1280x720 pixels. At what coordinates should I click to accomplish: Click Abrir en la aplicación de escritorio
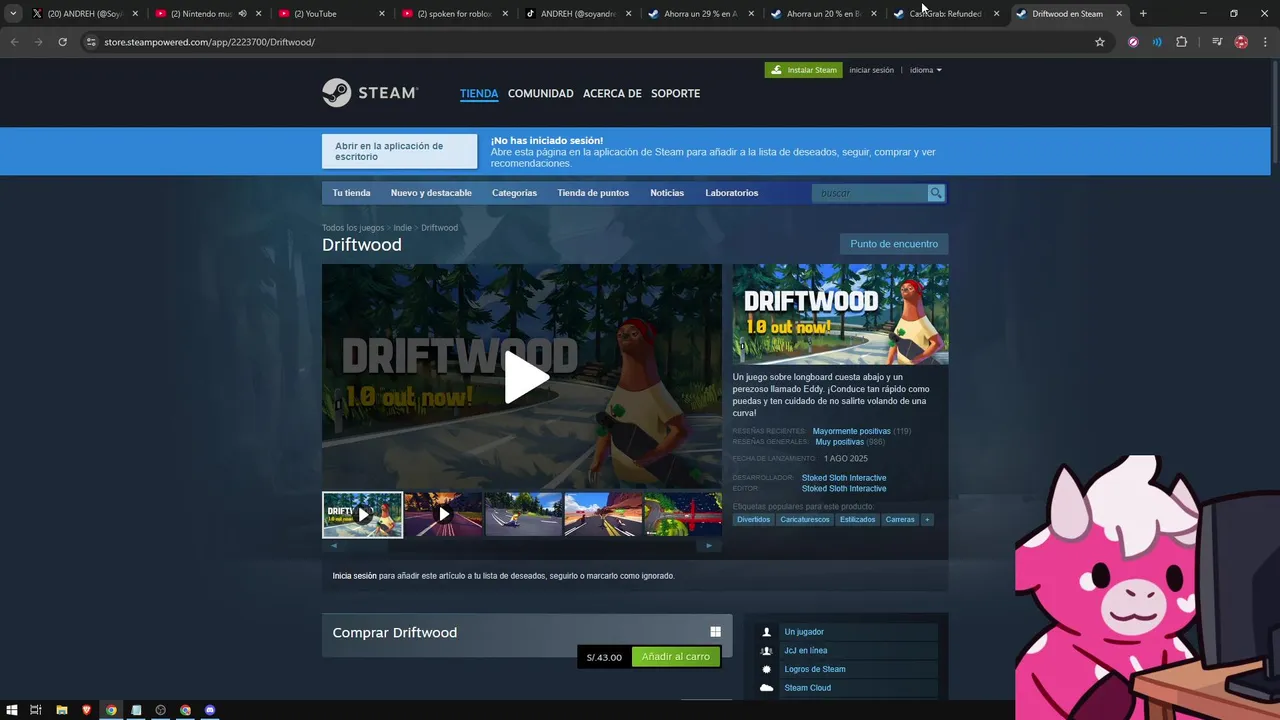(399, 151)
